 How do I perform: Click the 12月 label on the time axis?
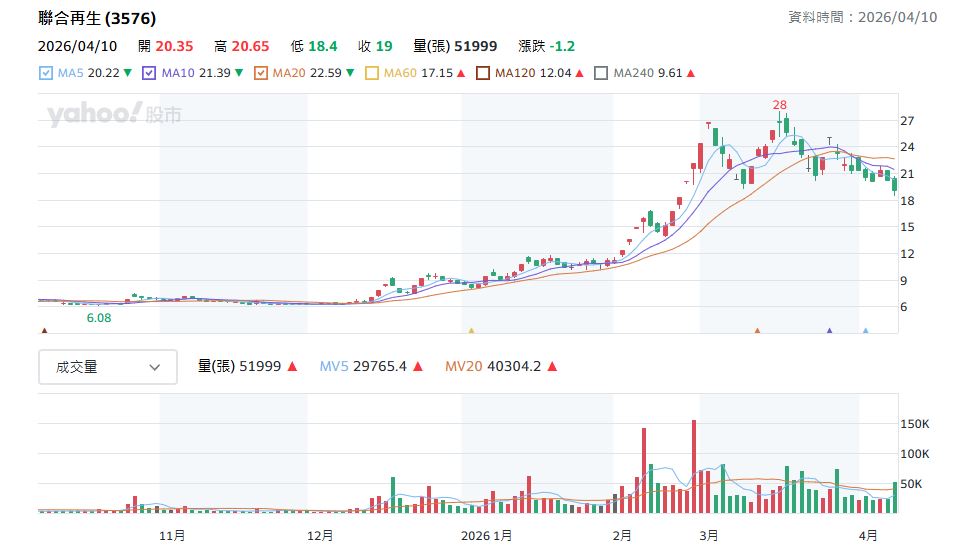pyautogui.click(x=320, y=535)
